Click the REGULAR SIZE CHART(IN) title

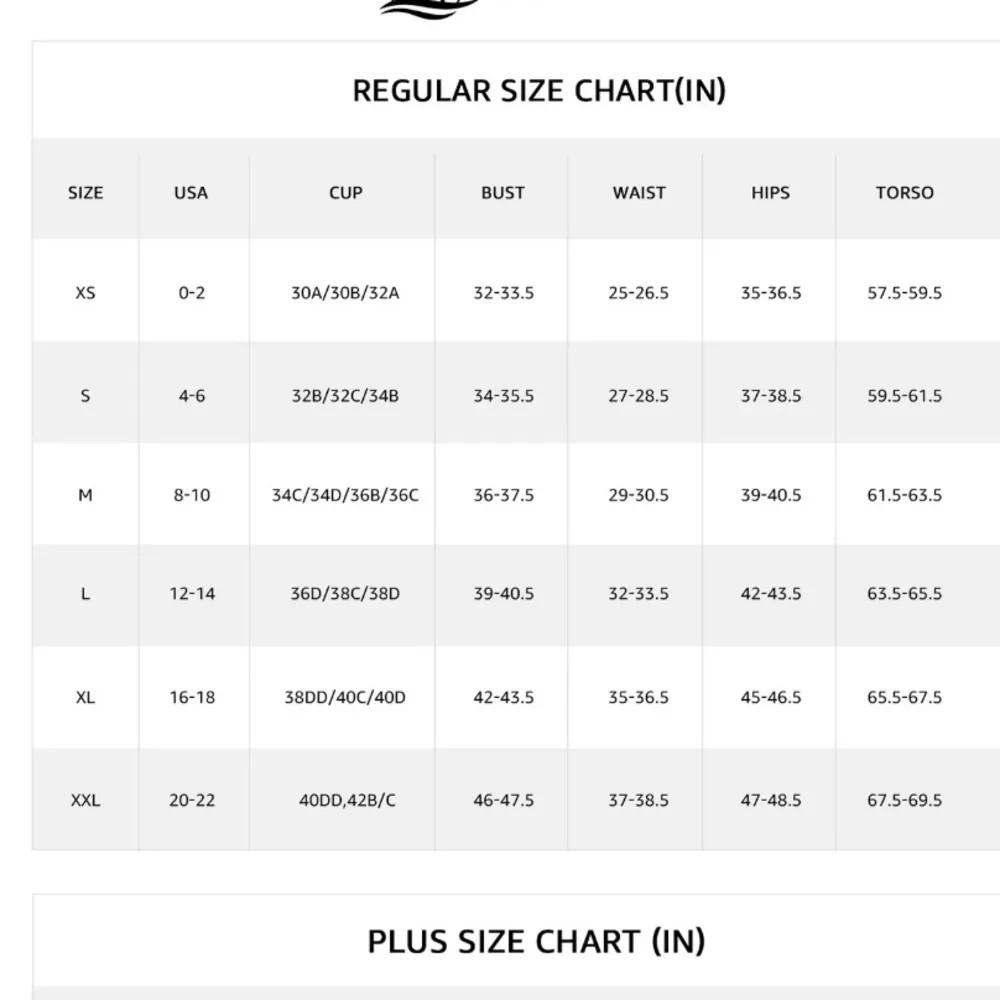539,91
